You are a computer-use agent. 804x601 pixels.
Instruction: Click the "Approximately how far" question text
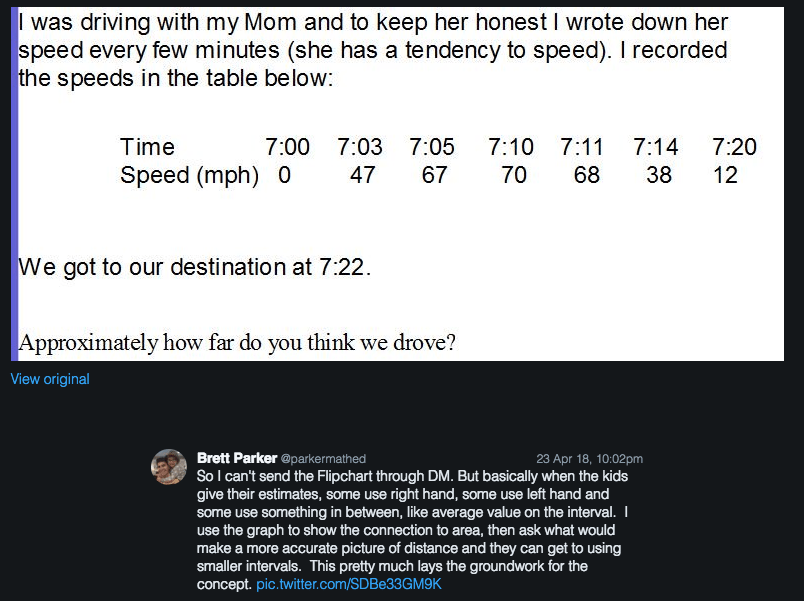coord(238,343)
